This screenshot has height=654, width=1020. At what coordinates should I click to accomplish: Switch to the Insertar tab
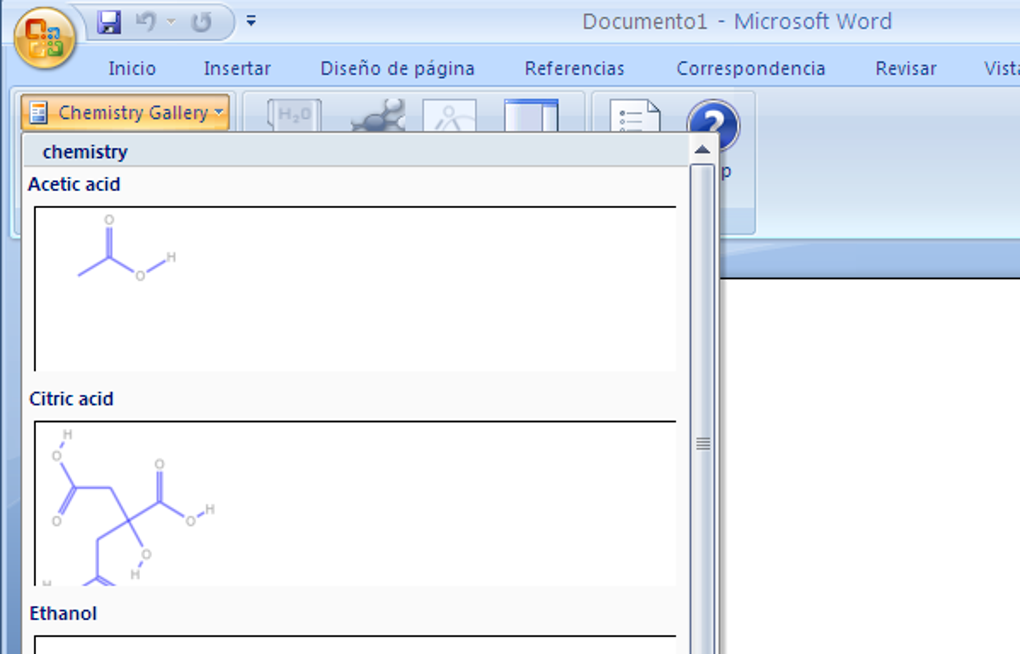pos(237,68)
